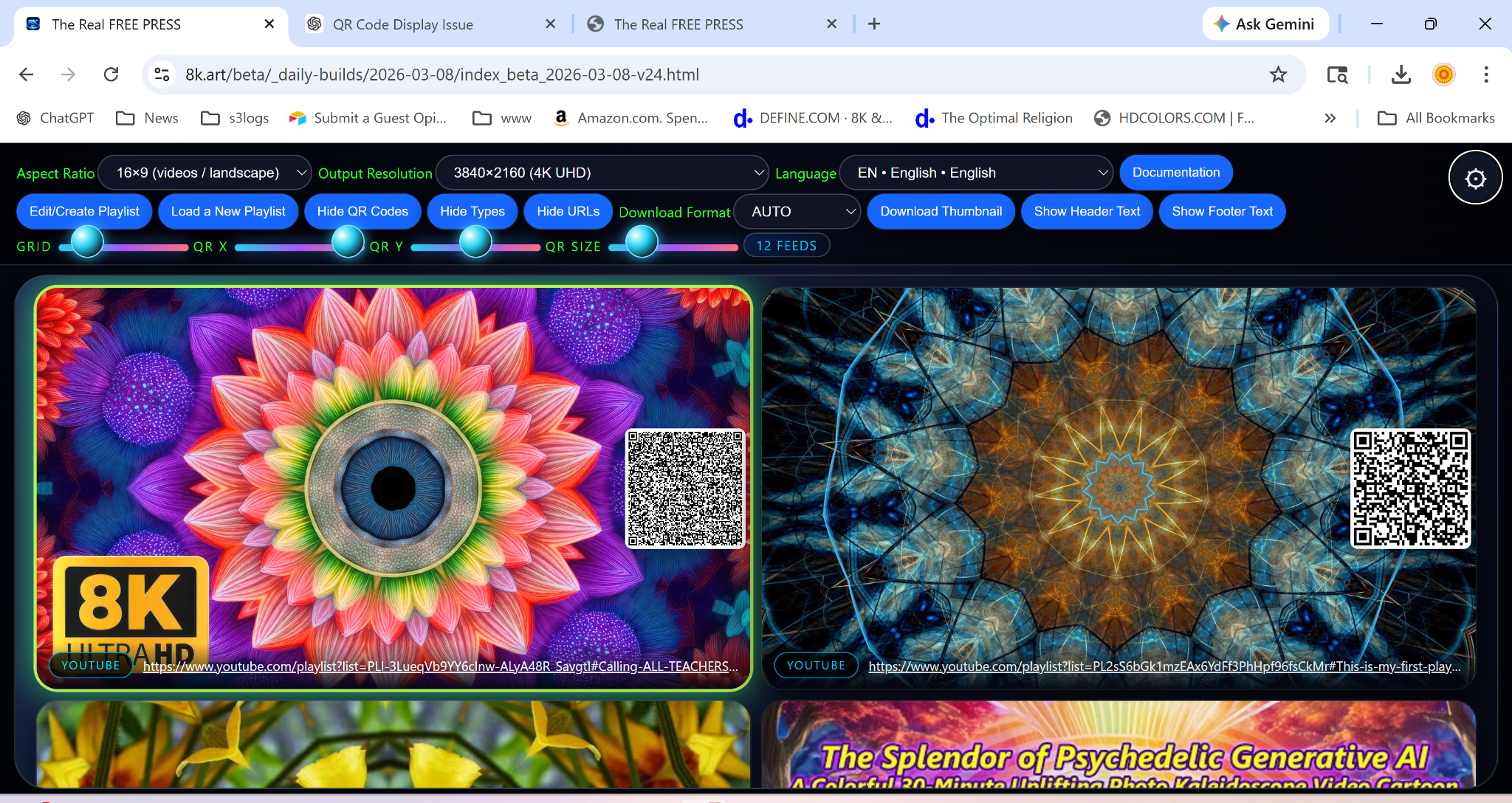Screen dimensions: 1512x803
Task: Open the Language dropdown
Action: 976,173
